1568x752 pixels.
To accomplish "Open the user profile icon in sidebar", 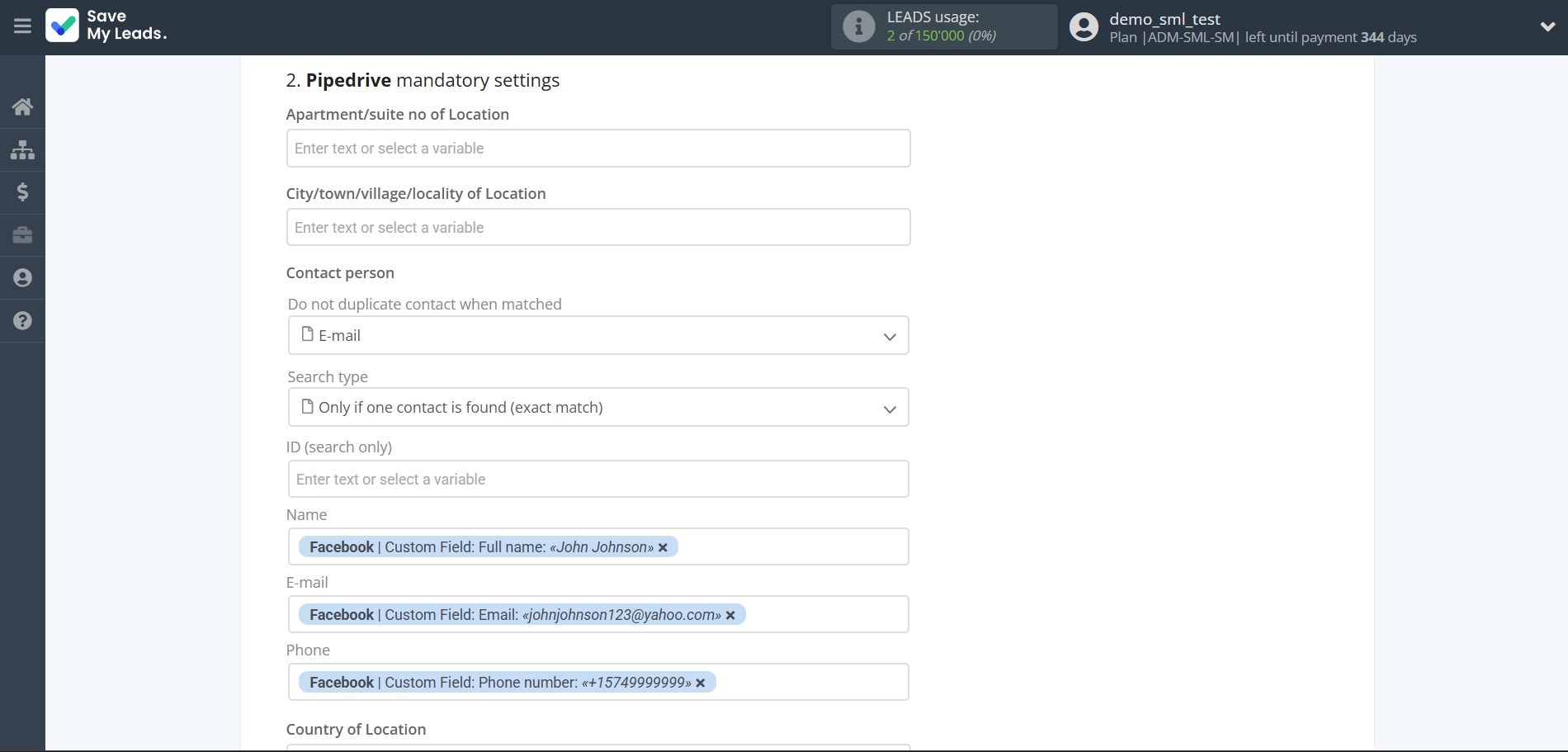I will 21,277.
